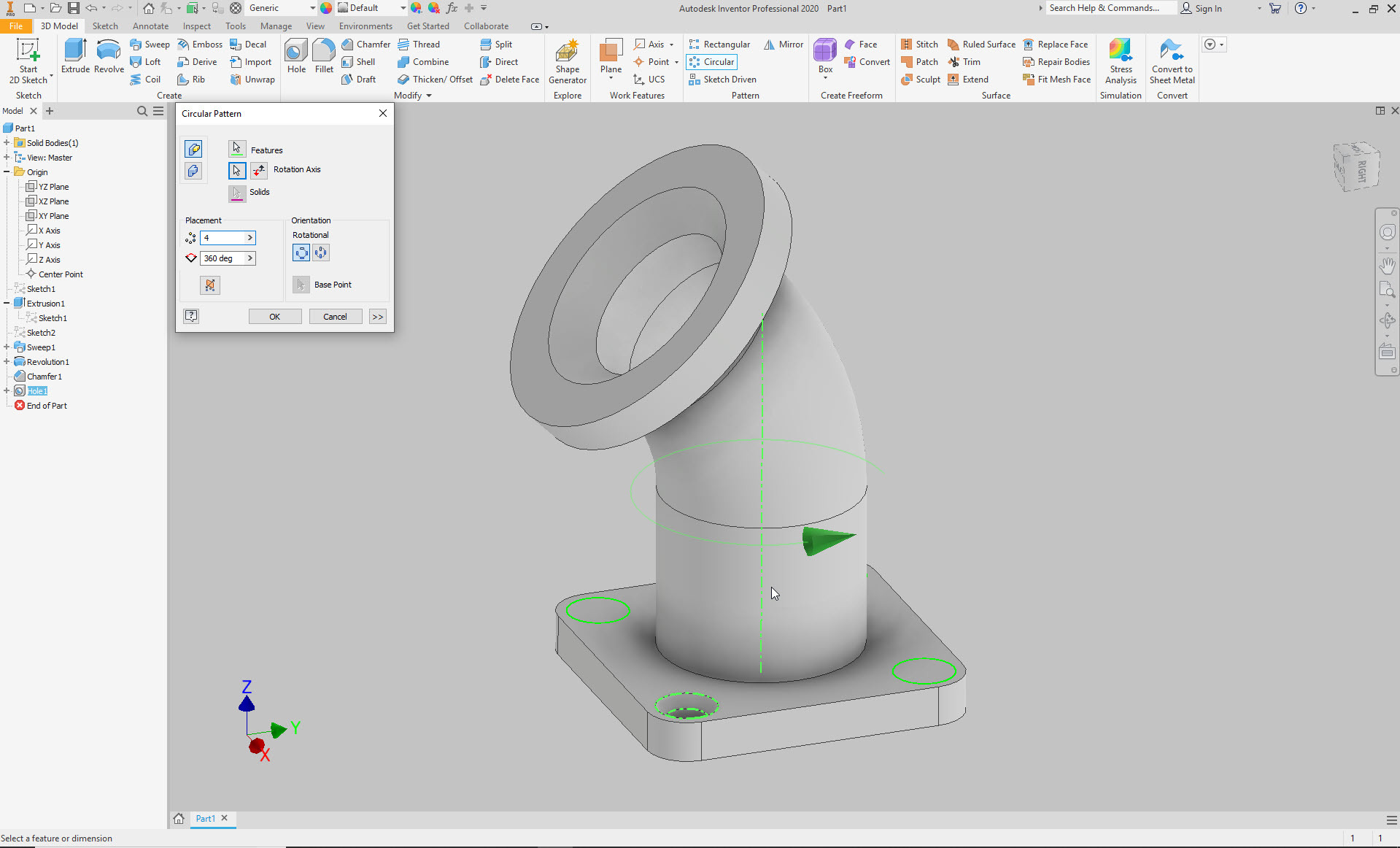Start a new 2D Sketch
This screenshot has height=848, width=1400.
(28, 61)
